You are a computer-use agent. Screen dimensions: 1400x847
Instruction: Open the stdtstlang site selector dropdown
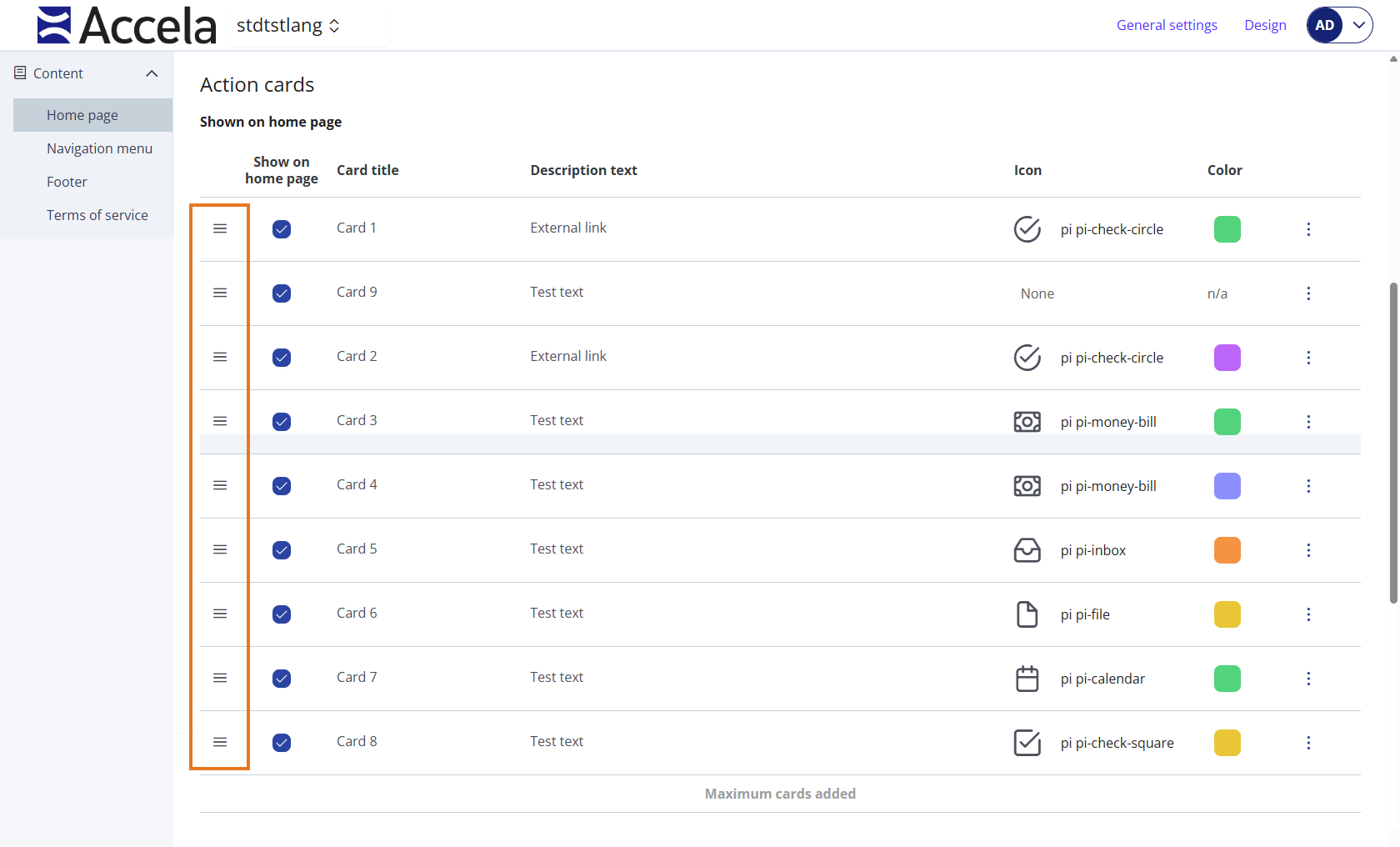point(288,26)
